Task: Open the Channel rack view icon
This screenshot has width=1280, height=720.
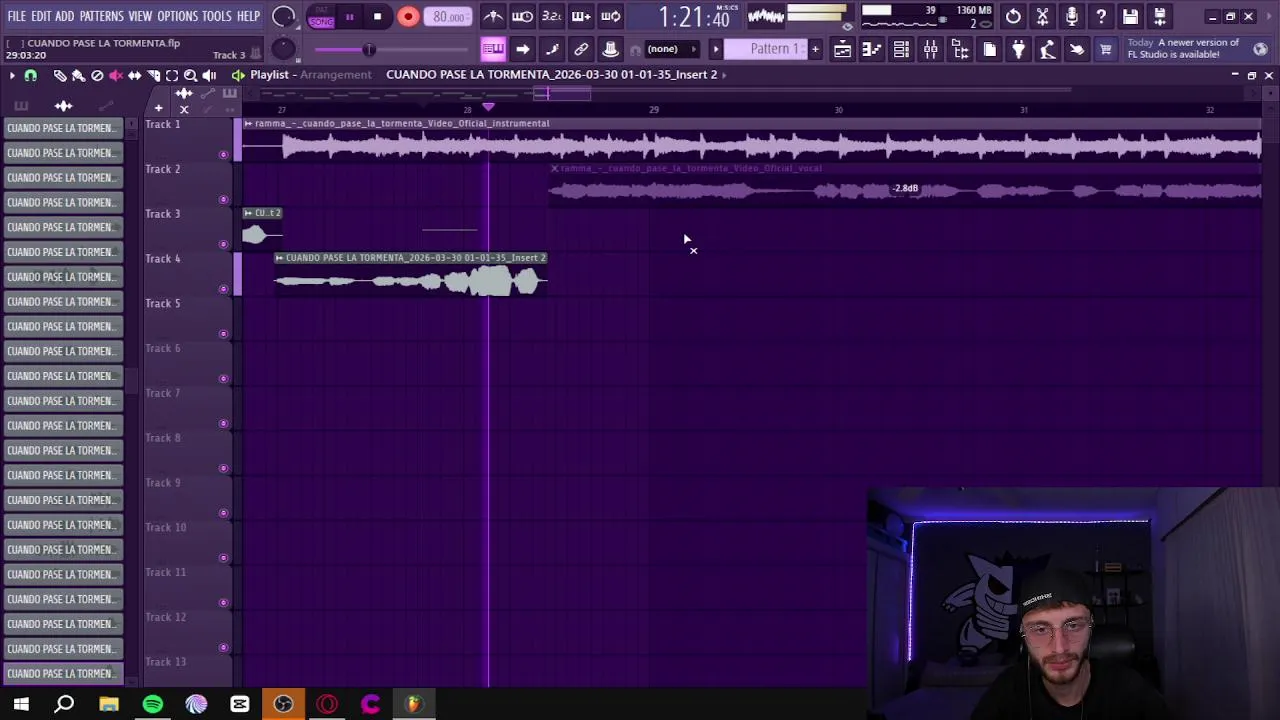Action: [x=901, y=49]
